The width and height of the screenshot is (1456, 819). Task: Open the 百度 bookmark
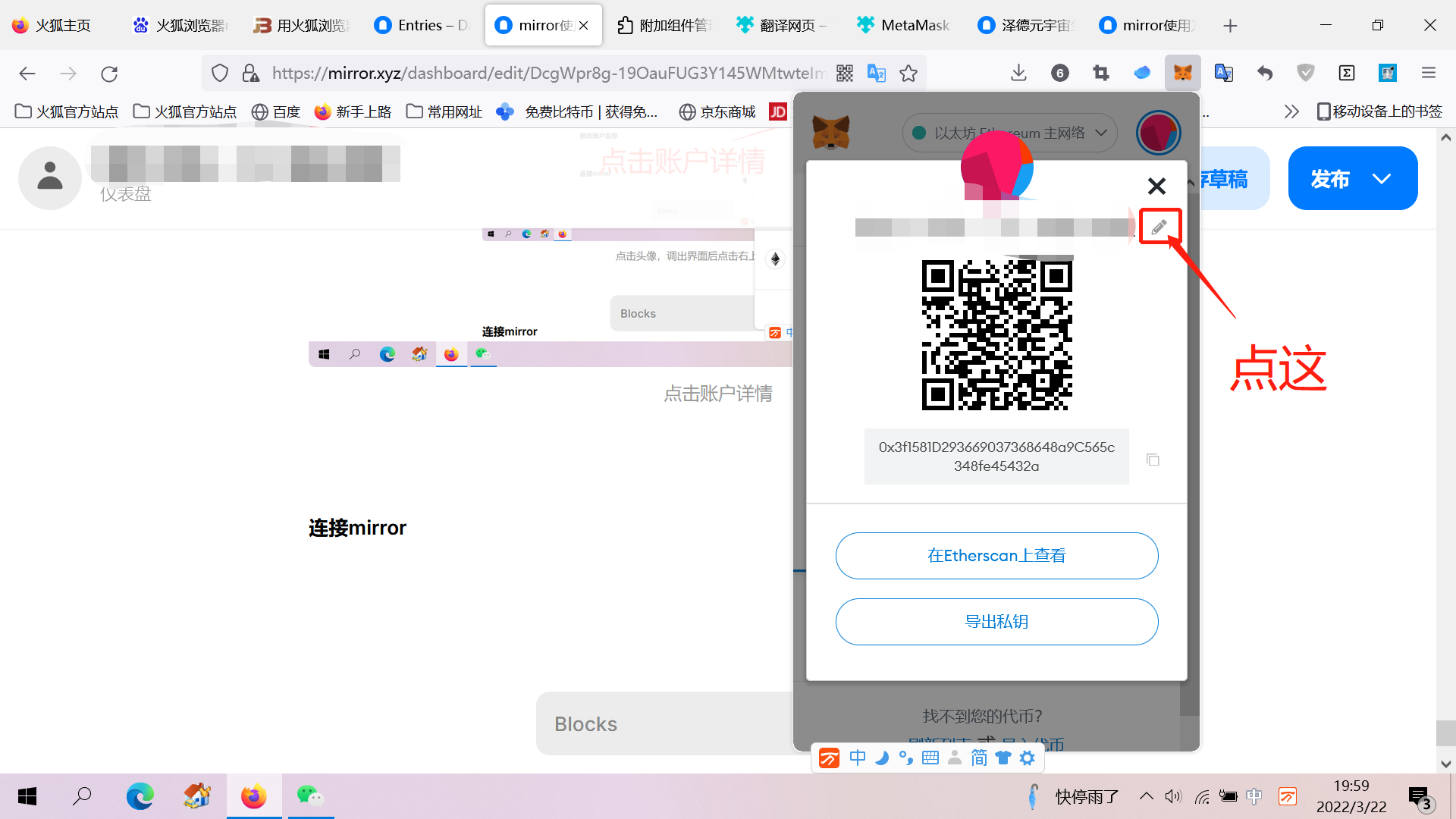276,111
